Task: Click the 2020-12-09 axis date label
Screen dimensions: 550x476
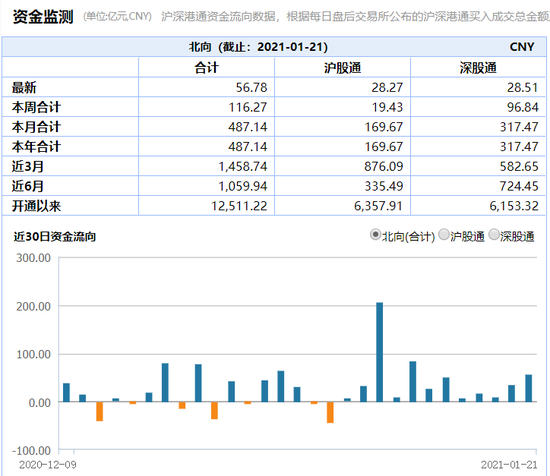Action: click(48, 465)
